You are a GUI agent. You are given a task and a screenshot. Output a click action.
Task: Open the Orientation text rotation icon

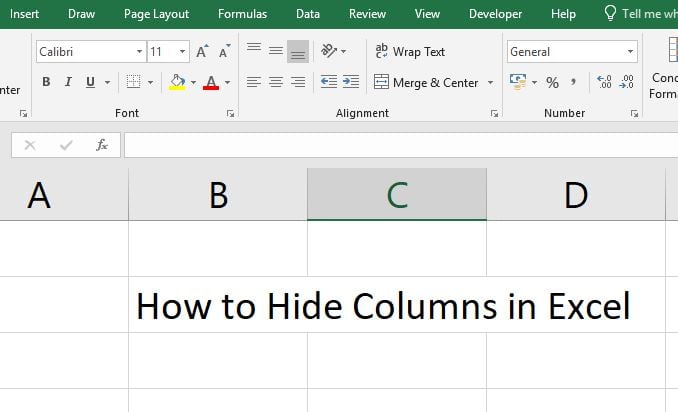(329, 51)
